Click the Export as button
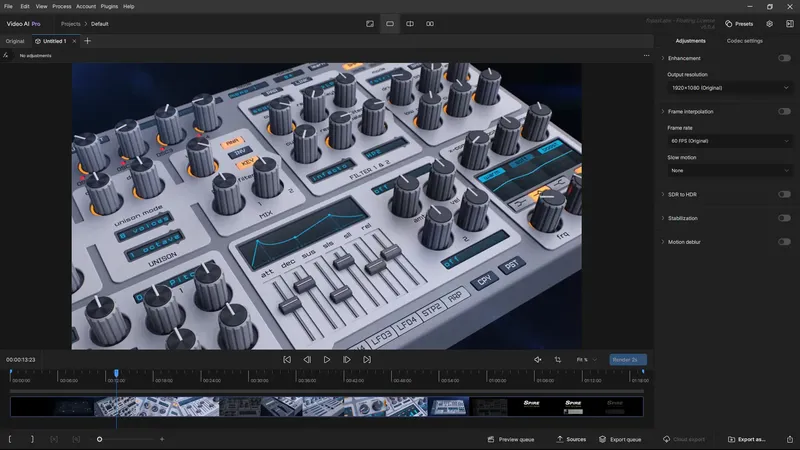 tap(747, 439)
